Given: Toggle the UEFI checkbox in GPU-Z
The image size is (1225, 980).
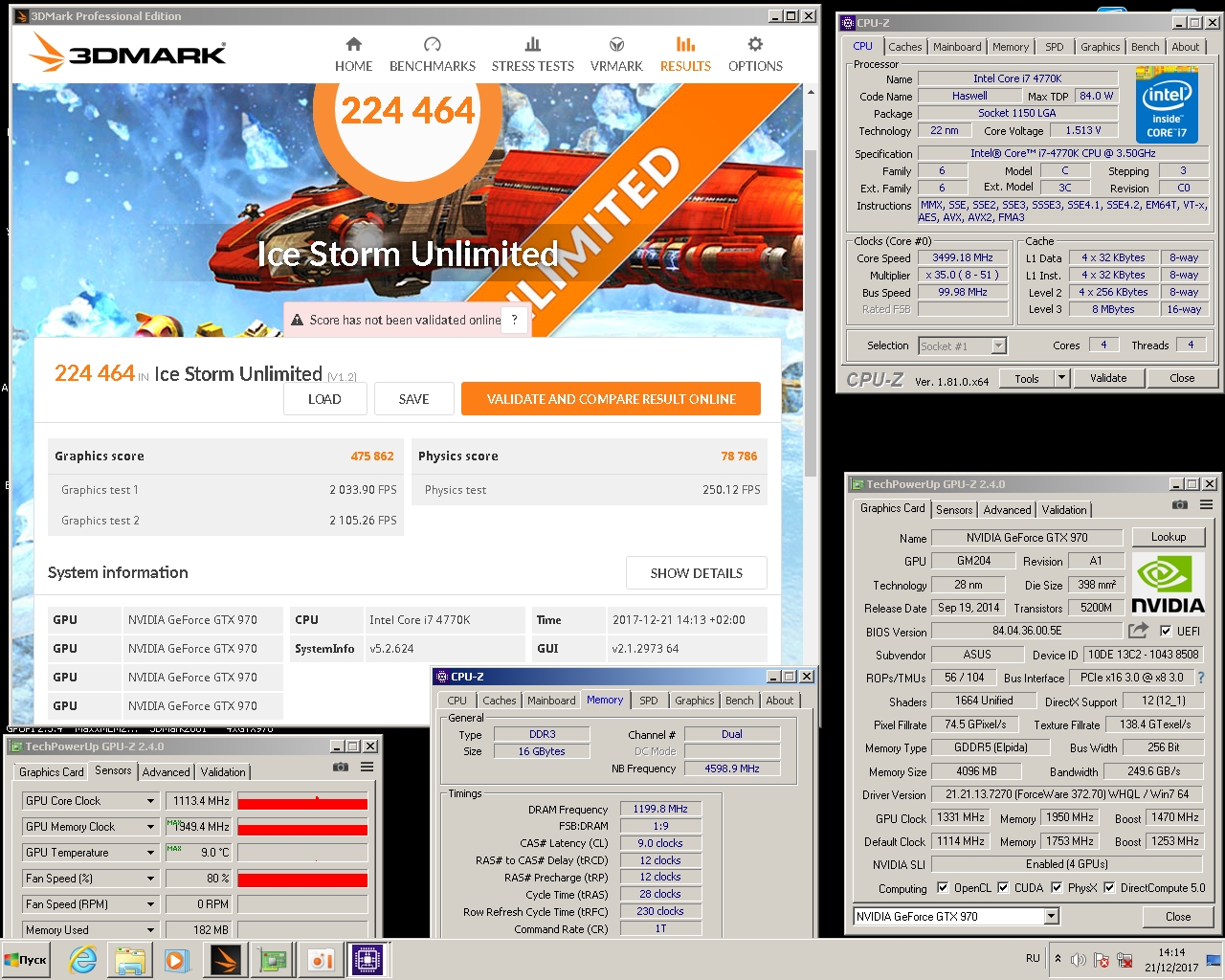Looking at the screenshot, I should coord(1165,631).
